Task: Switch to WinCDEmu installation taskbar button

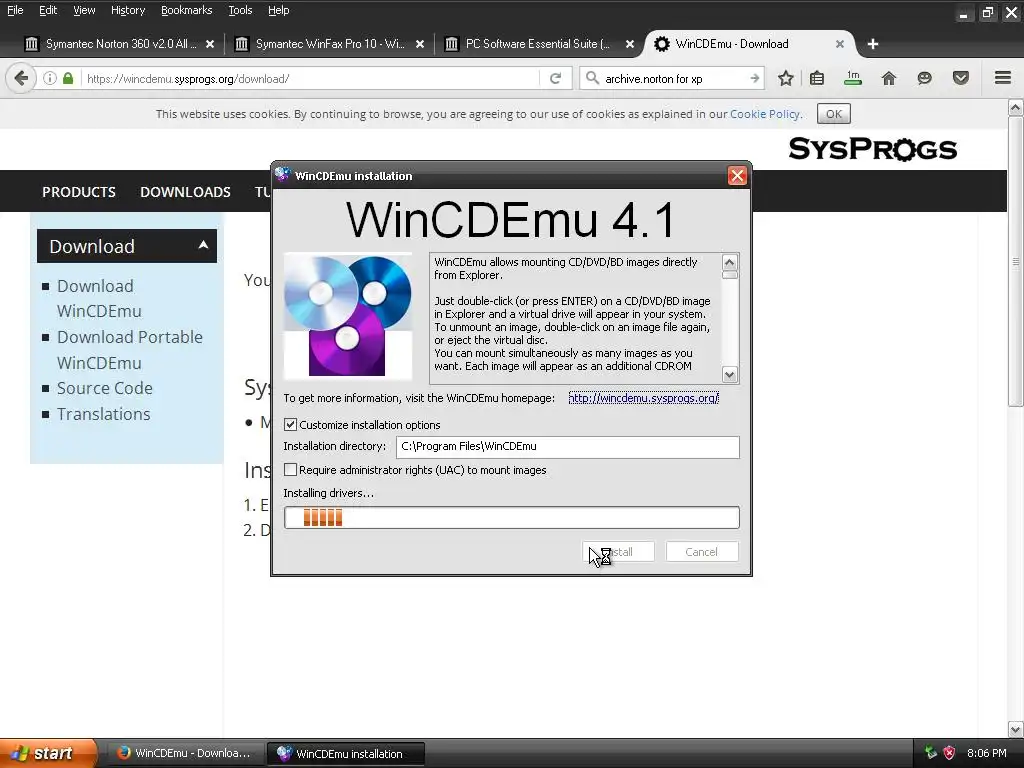Action: [x=345, y=753]
